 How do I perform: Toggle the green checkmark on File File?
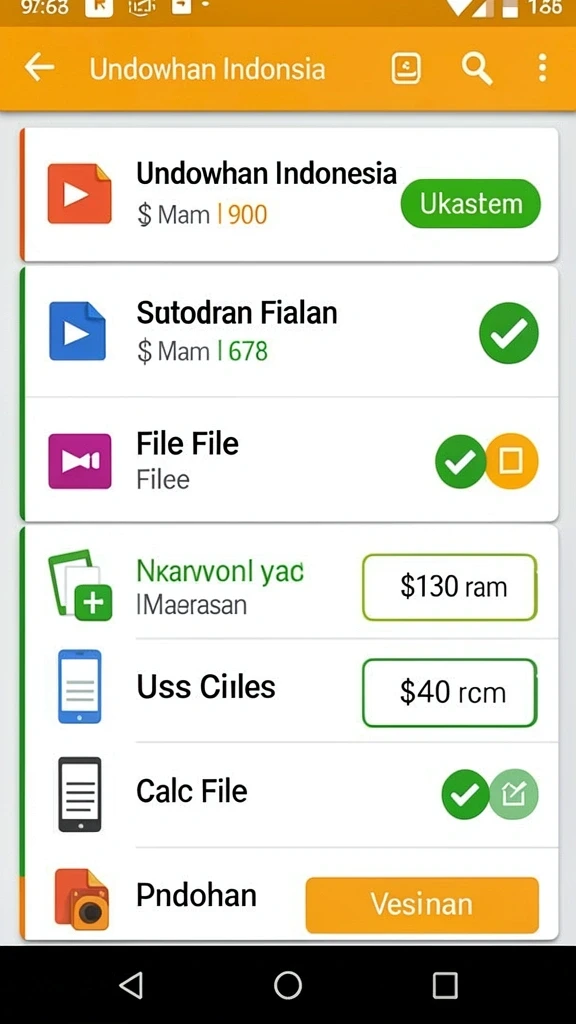click(460, 461)
